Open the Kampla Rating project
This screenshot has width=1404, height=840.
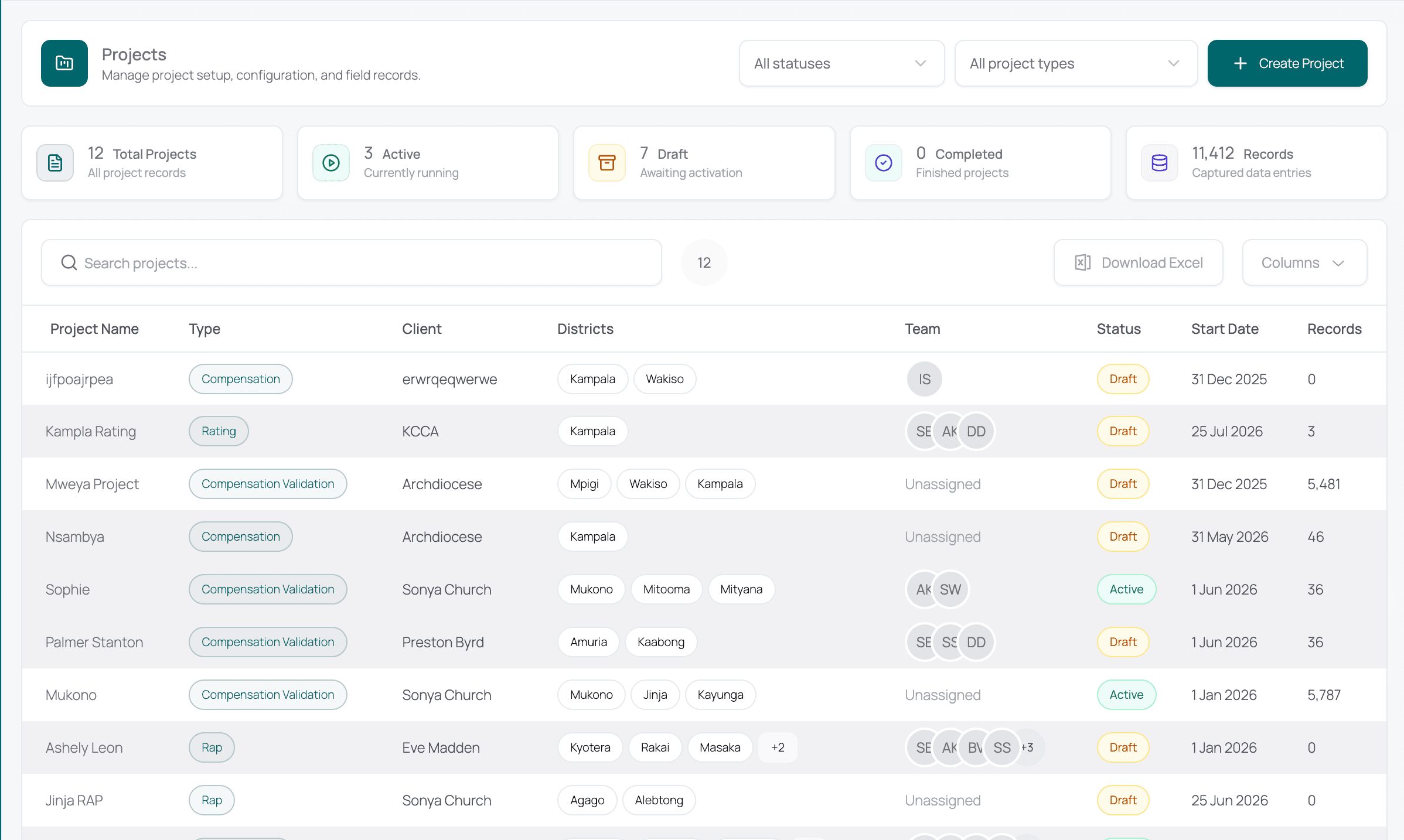[x=91, y=431]
